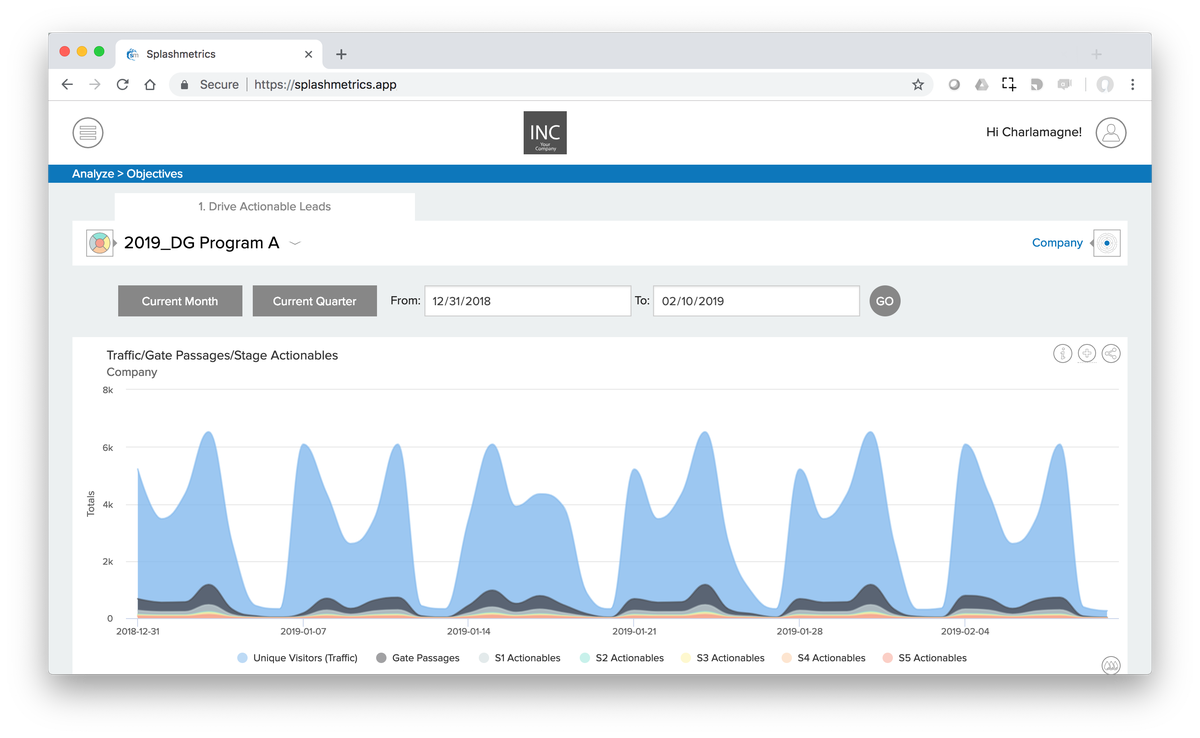Click the From date field 12/31/2018
Viewport: 1200px width, 738px height.
coord(528,301)
